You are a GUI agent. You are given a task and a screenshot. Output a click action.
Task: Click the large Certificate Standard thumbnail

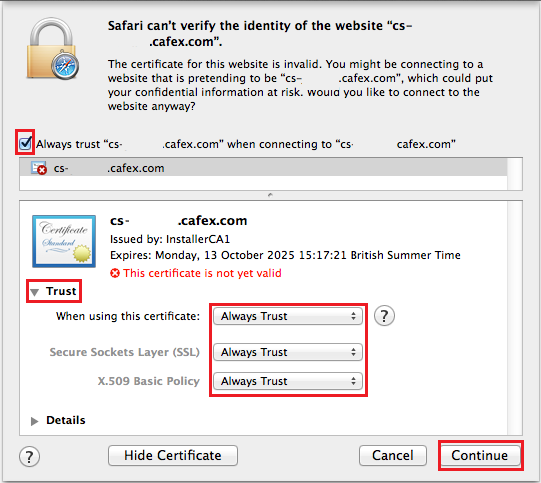(x=64, y=241)
